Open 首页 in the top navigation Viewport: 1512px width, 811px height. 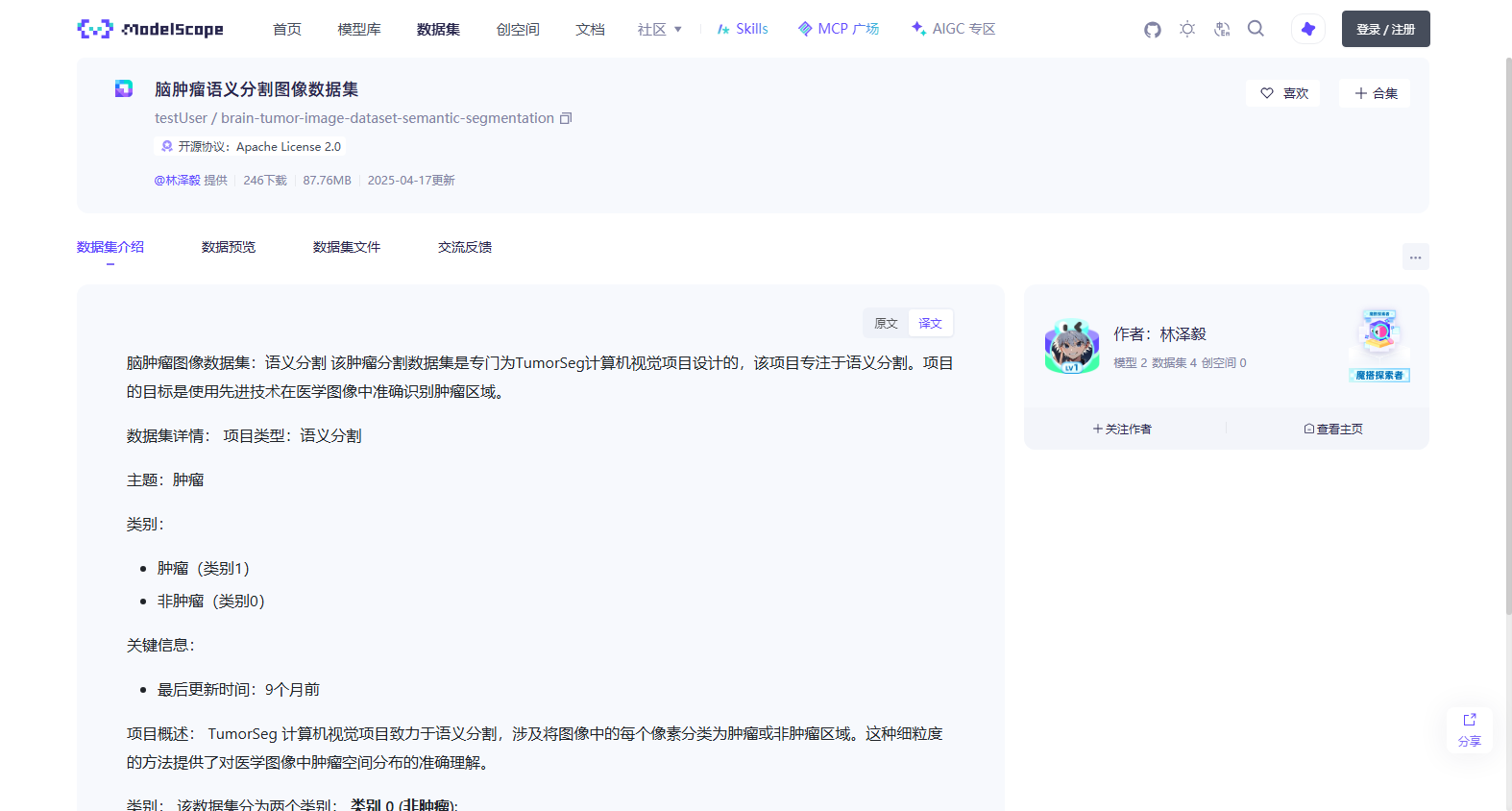287,30
